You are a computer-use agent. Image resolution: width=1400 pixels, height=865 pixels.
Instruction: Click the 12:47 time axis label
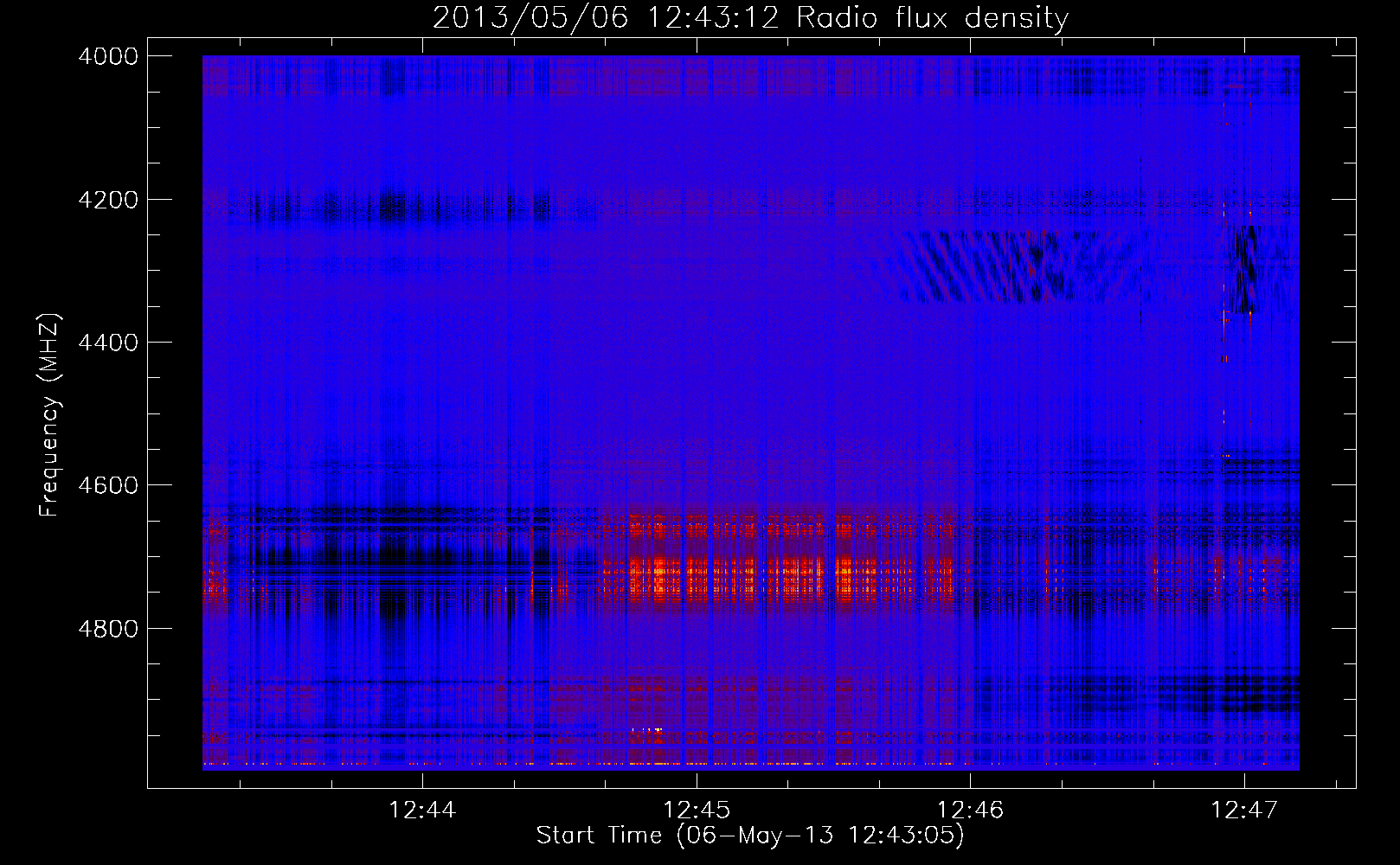[1244, 811]
